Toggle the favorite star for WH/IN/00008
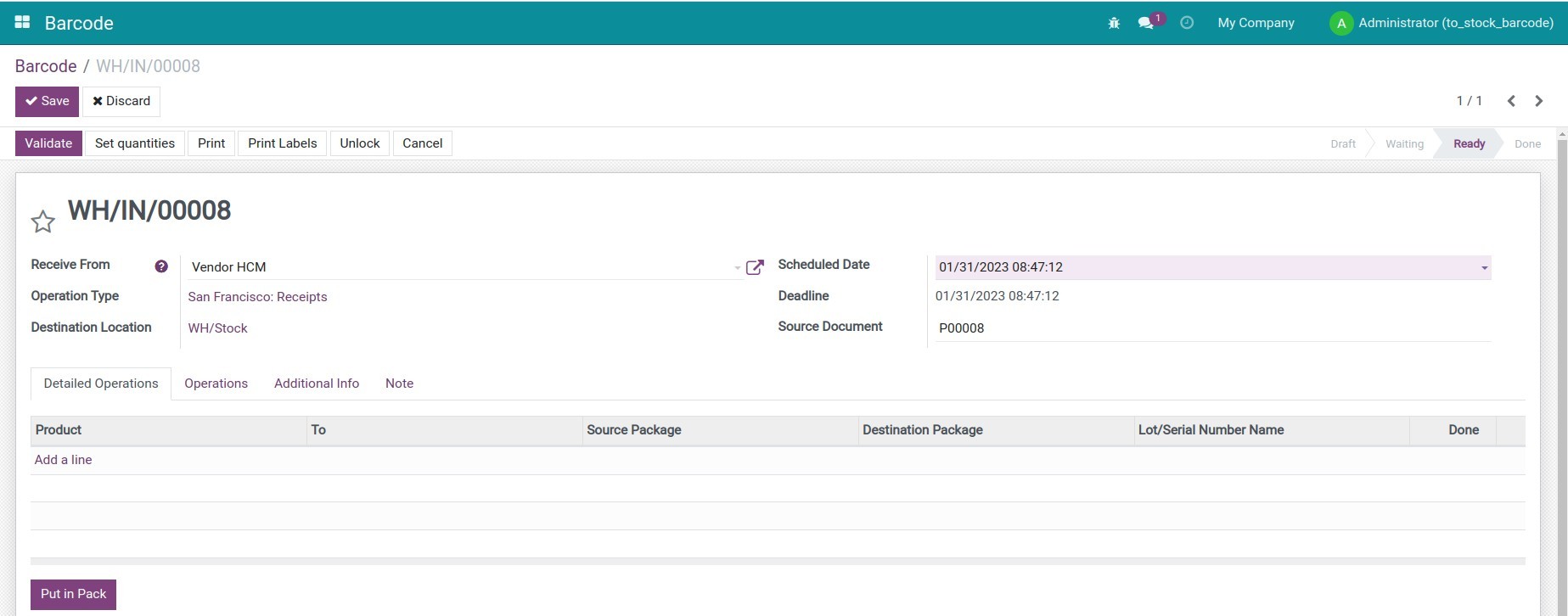Image resolution: width=1568 pixels, height=616 pixels. pyautogui.click(x=42, y=221)
